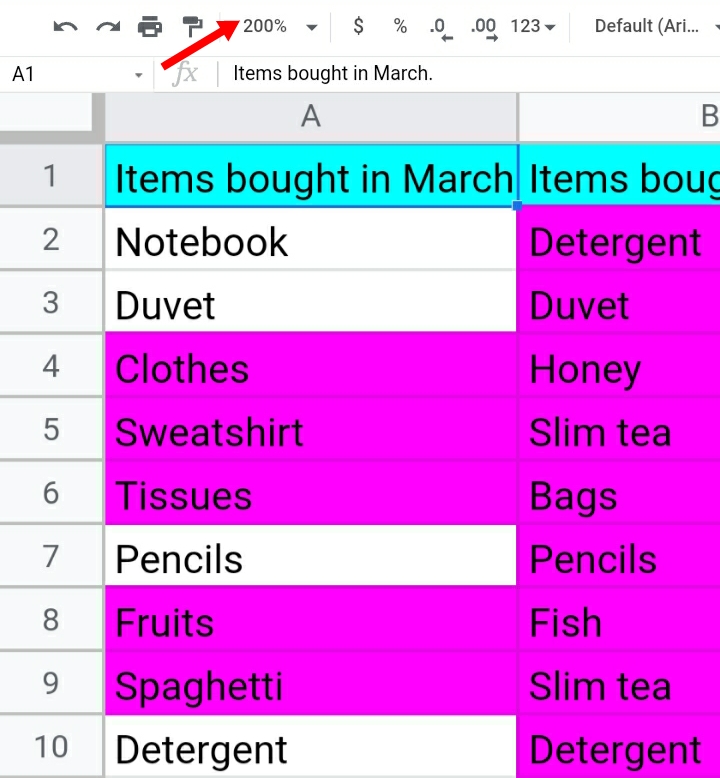This screenshot has height=778, width=720.
Task: Select column B header
Action: click(619, 117)
